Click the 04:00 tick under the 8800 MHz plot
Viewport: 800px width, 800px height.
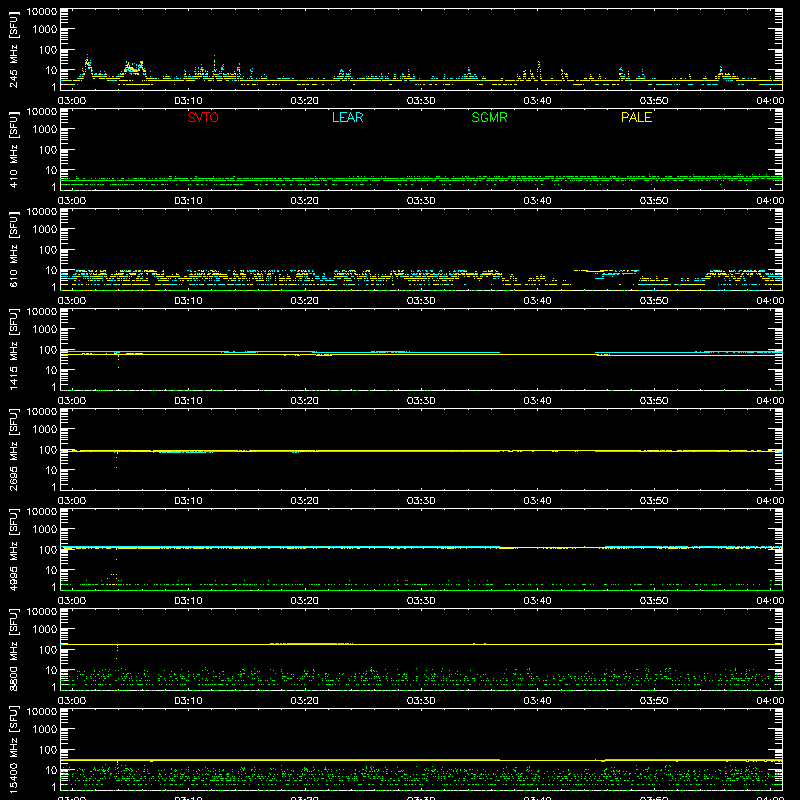770,701
